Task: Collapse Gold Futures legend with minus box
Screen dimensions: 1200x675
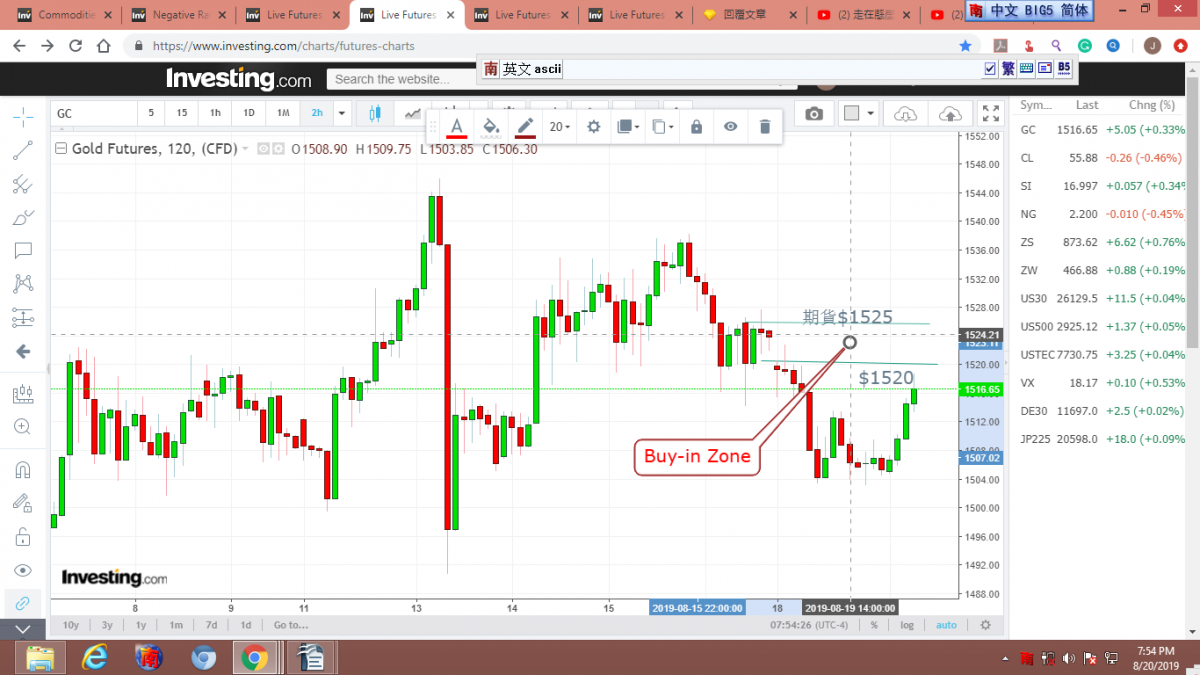Action: (x=60, y=149)
